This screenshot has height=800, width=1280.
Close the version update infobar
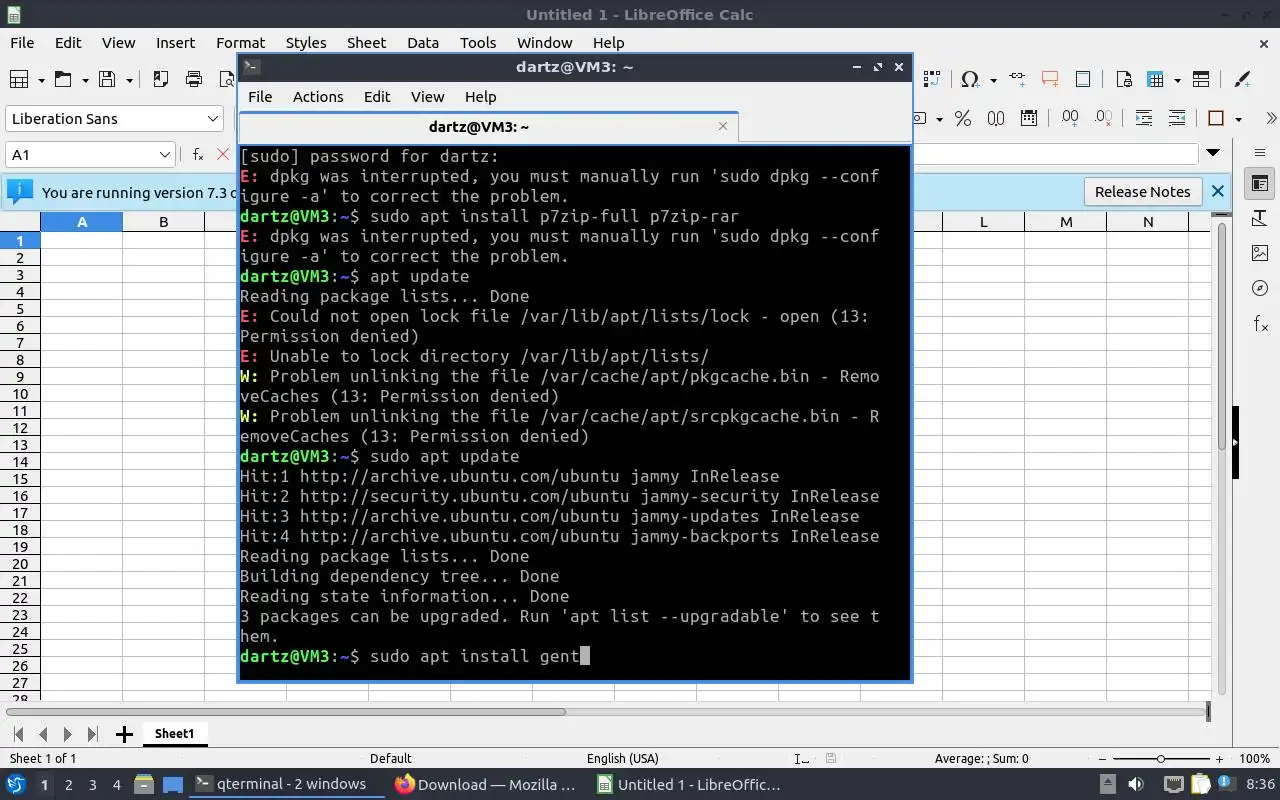point(1218,192)
